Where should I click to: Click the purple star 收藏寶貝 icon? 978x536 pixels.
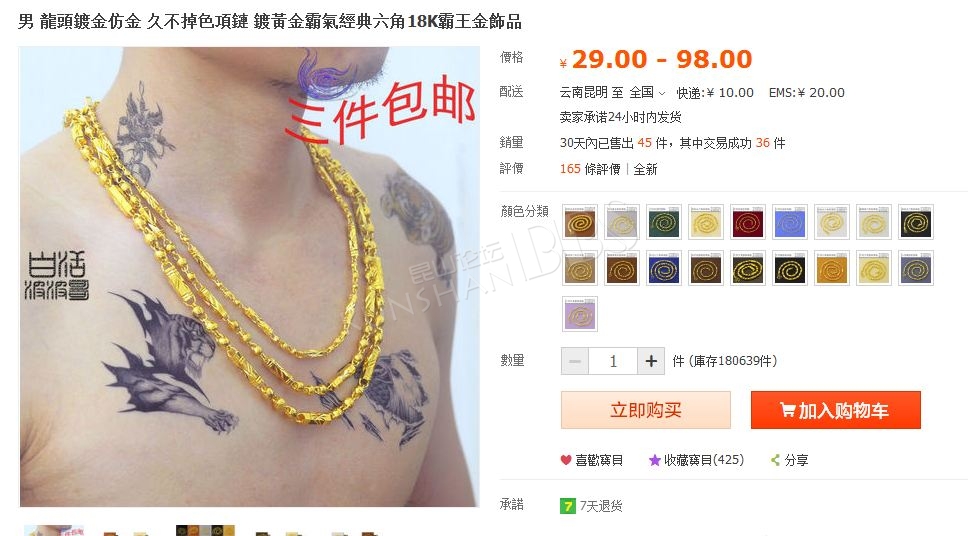pyautogui.click(x=654, y=460)
